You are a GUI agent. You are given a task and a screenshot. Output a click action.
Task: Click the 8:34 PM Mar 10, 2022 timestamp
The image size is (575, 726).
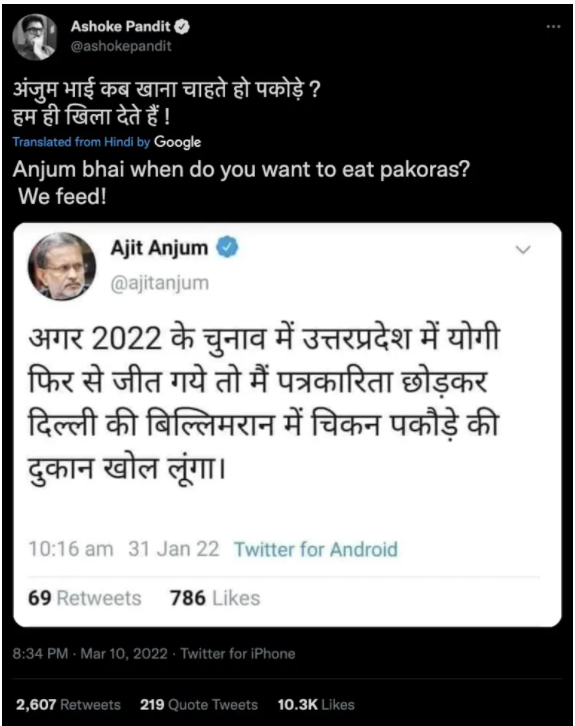[x=90, y=654]
